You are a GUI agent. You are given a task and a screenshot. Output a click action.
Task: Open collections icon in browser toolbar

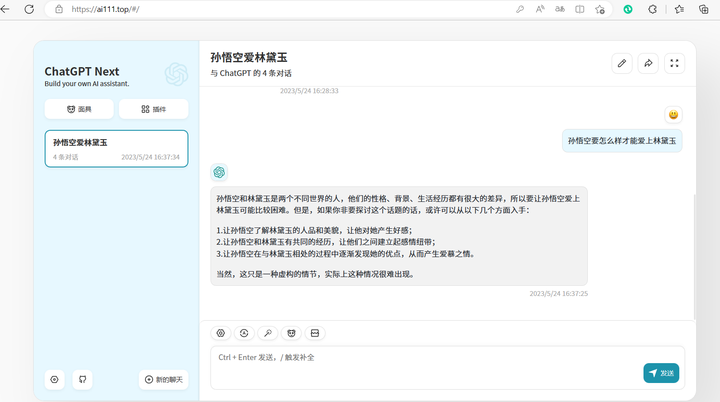[x=703, y=9]
